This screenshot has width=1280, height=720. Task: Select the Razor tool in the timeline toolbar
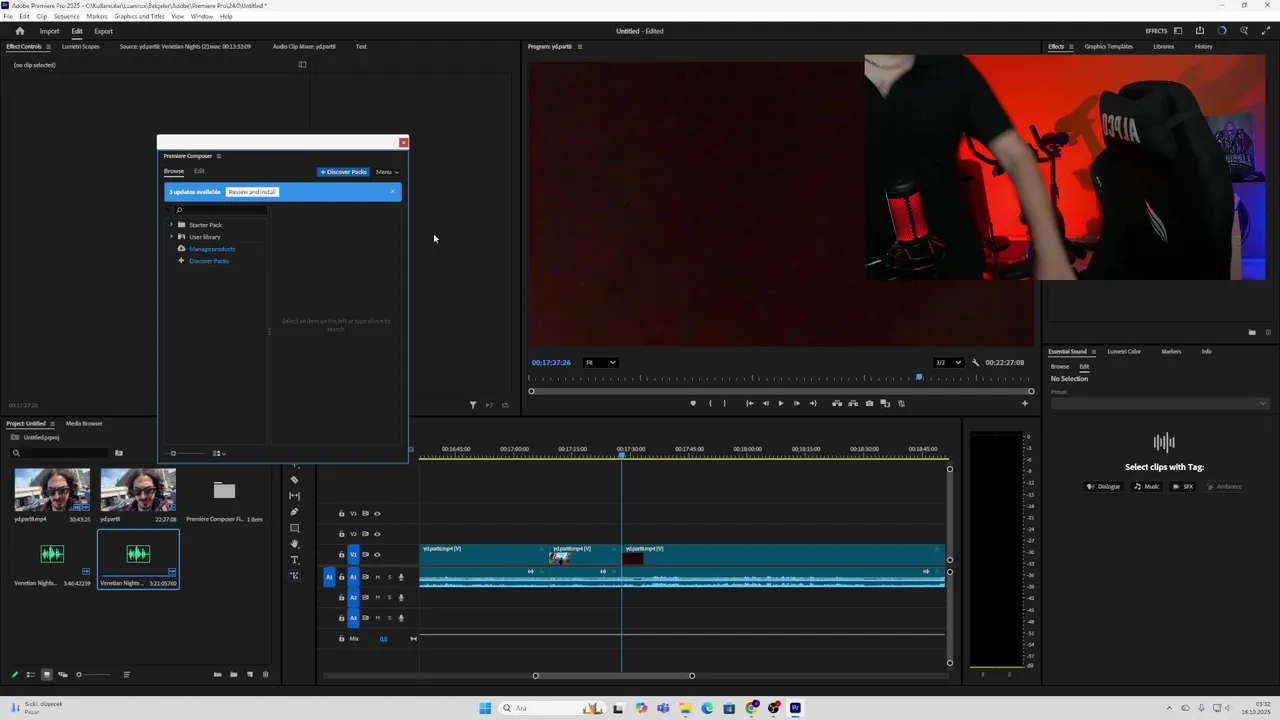294,480
